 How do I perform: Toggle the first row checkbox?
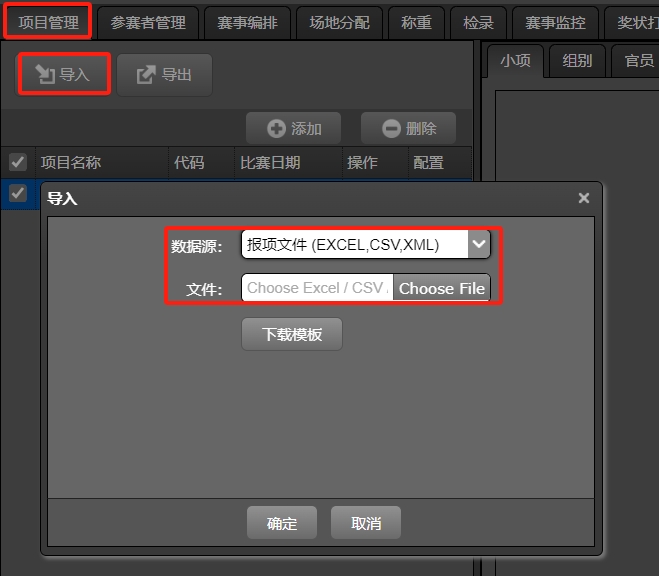18,193
